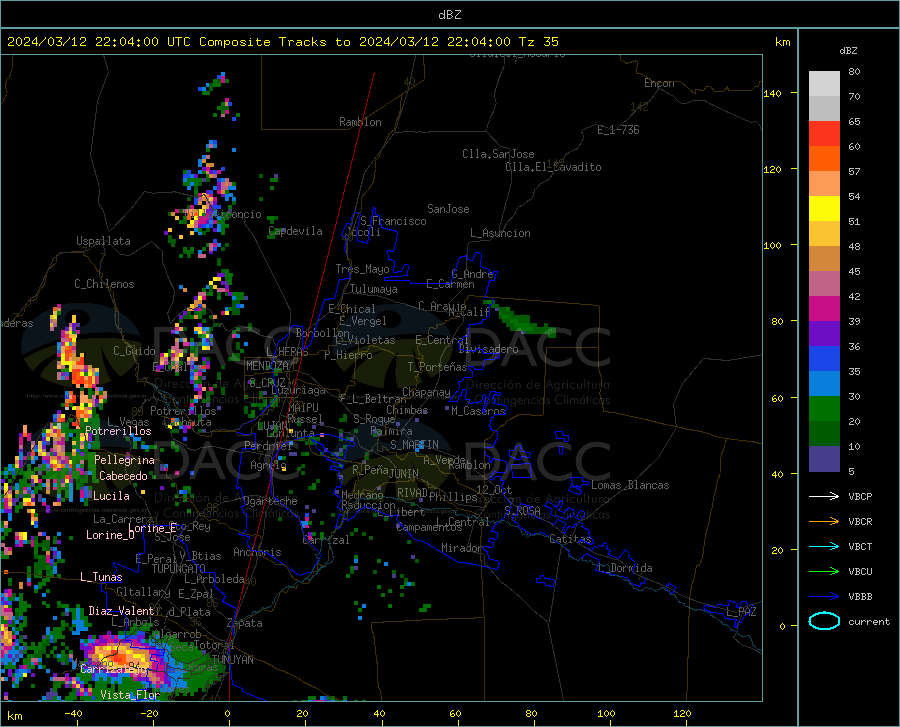Click the 'Diaz_Valent' label on map
The height and width of the screenshot is (727, 900).
point(121,611)
